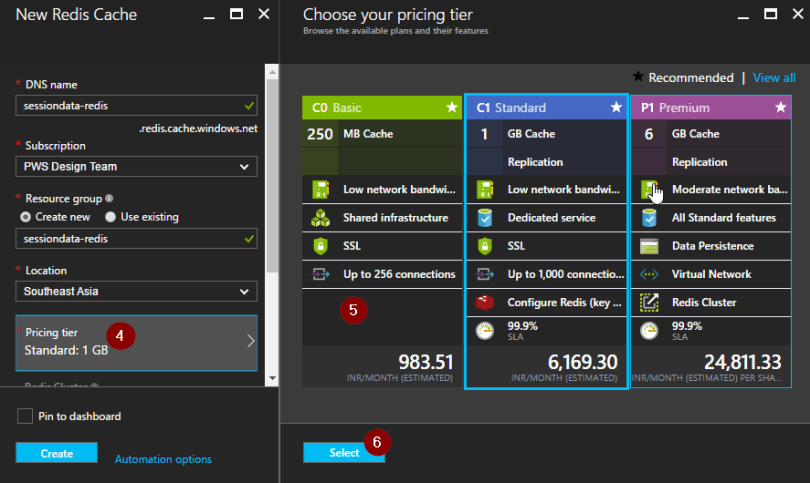Click the Virtual Network icon in Premium tier
The width and height of the screenshot is (810, 483).
pyautogui.click(x=649, y=274)
